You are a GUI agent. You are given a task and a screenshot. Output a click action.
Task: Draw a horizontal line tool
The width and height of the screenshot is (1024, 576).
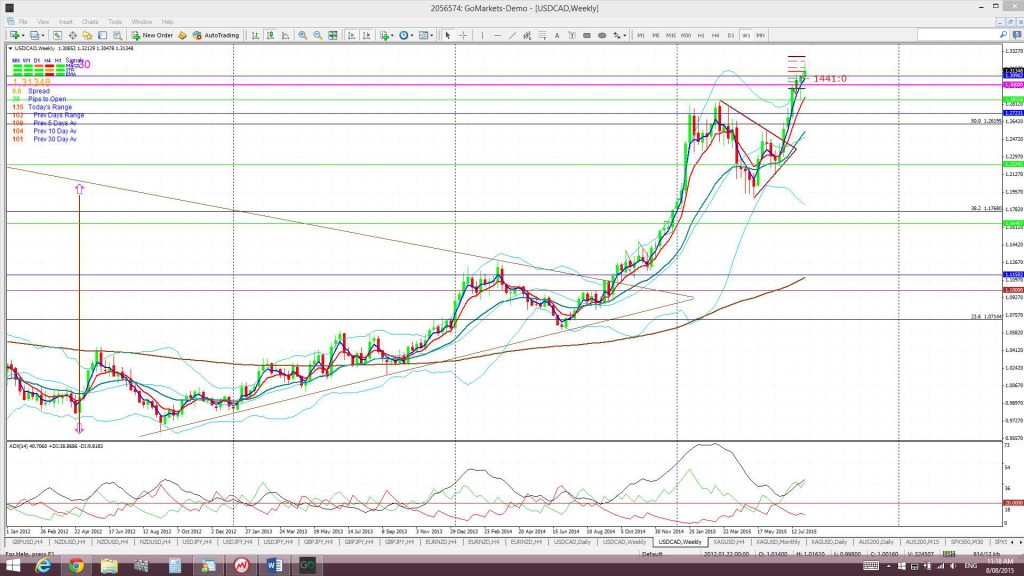pyautogui.click(x=498, y=35)
